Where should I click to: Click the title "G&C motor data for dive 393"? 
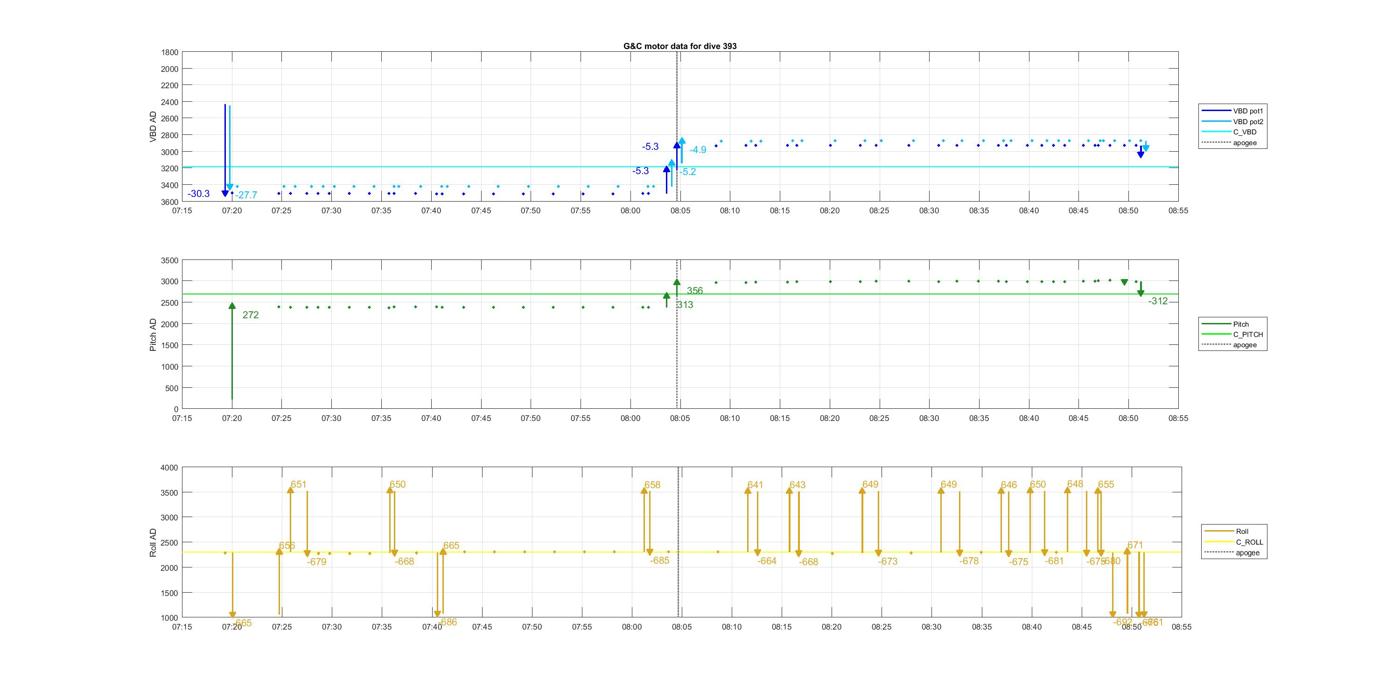coord(680,46)
